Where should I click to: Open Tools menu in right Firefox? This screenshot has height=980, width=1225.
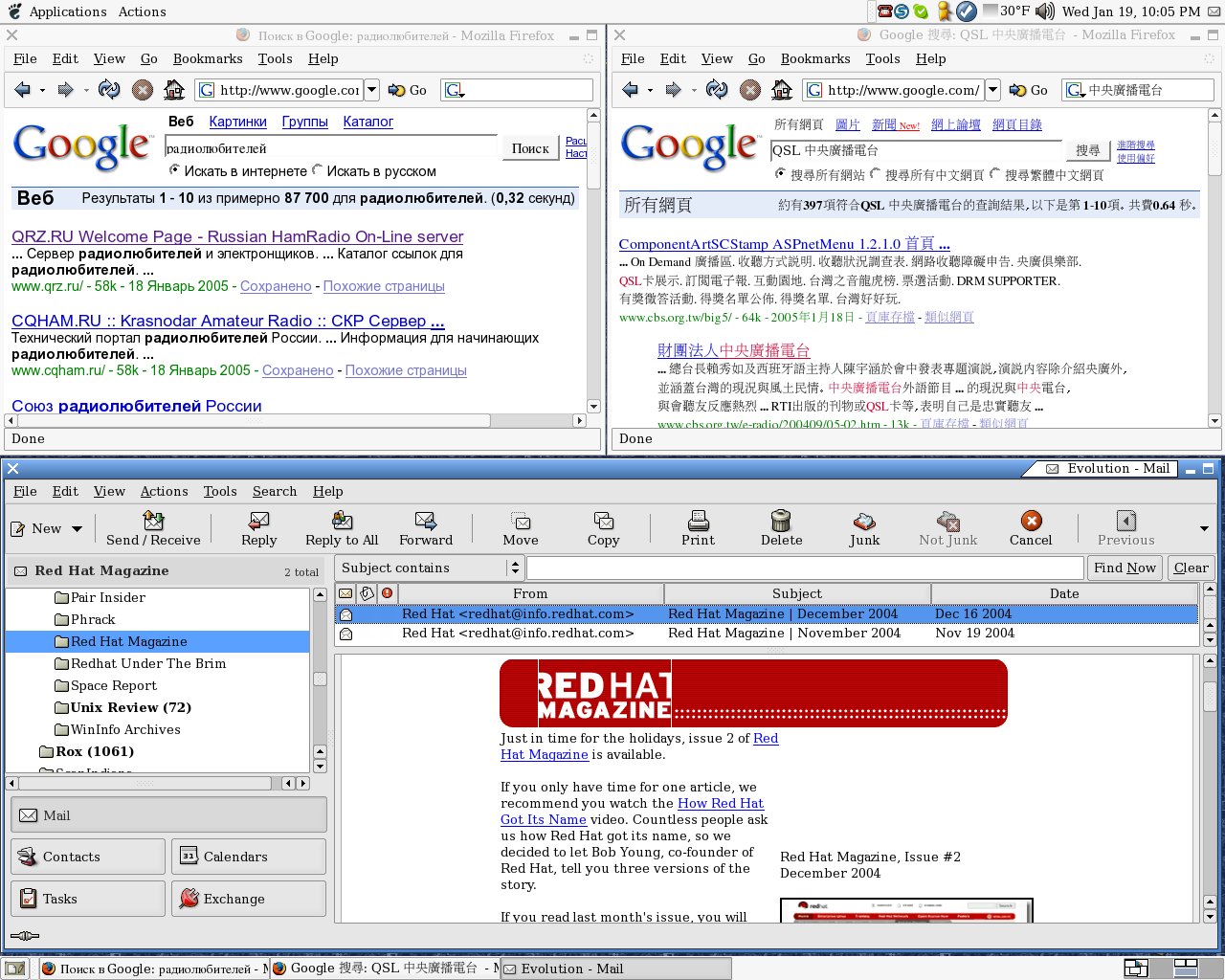point(882,58)
